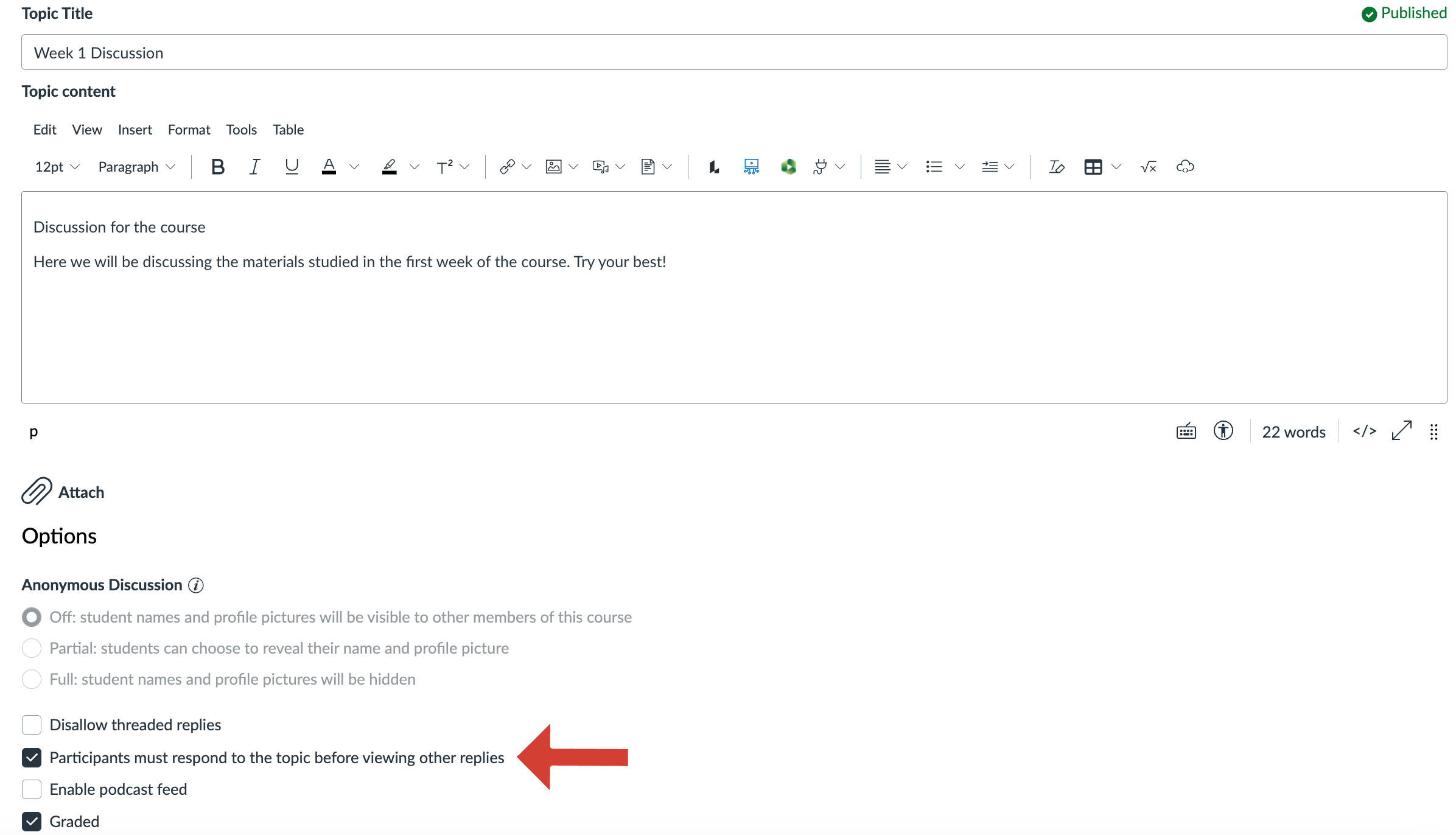Check Disallow threaded replies

32,725
